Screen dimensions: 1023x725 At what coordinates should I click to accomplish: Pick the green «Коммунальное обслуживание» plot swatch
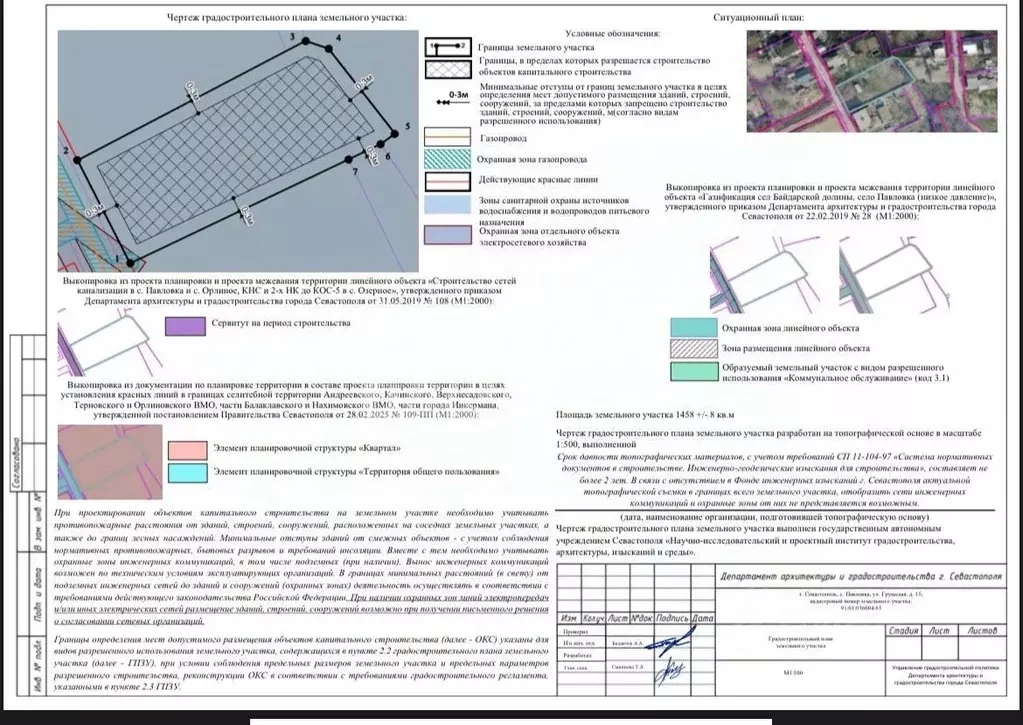694,371
